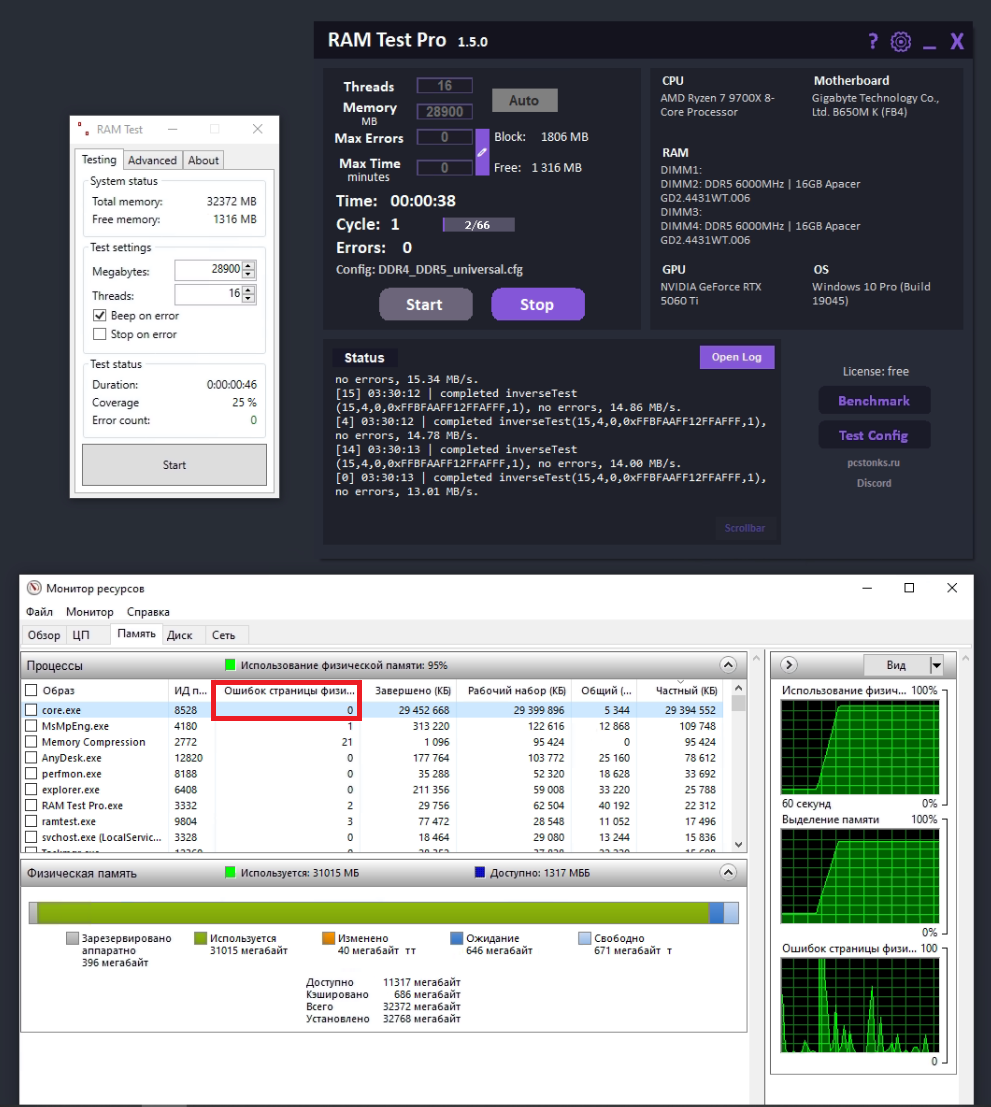This screenshot has height=1107, width=991.
Task: Click the Auto button
Action: point(524,100)
